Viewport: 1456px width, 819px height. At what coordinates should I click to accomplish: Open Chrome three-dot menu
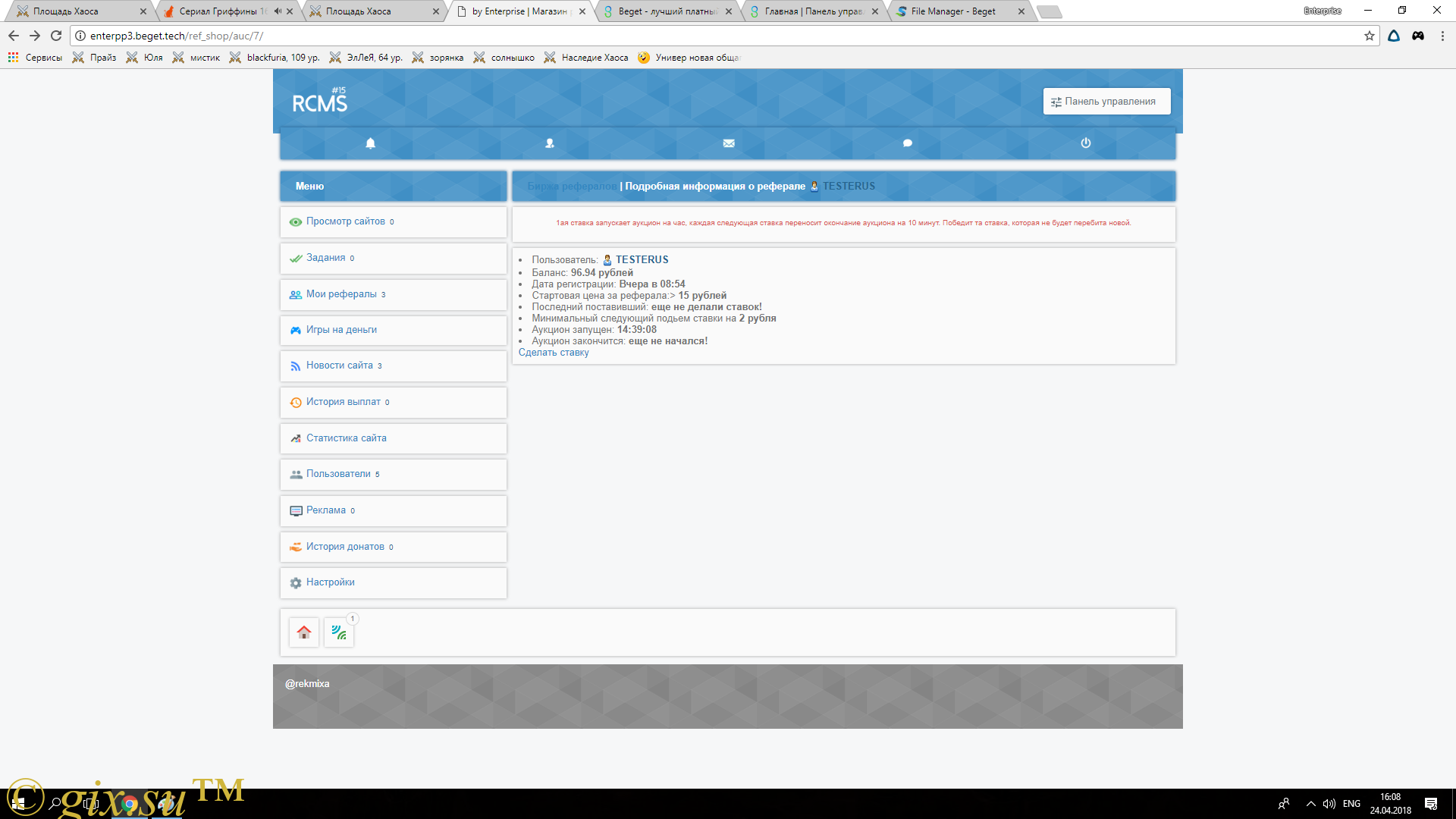(x=1442, y=36)
